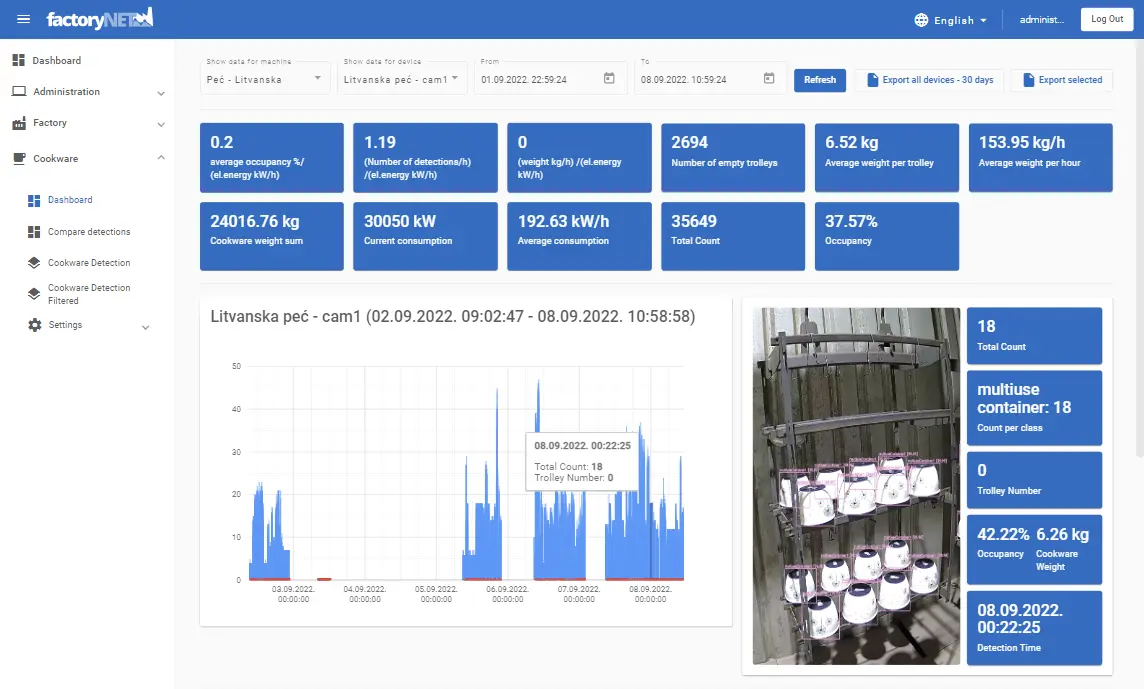
Task: Click the 30050 kW current consumption card
Action: click(x=425, y=236)
